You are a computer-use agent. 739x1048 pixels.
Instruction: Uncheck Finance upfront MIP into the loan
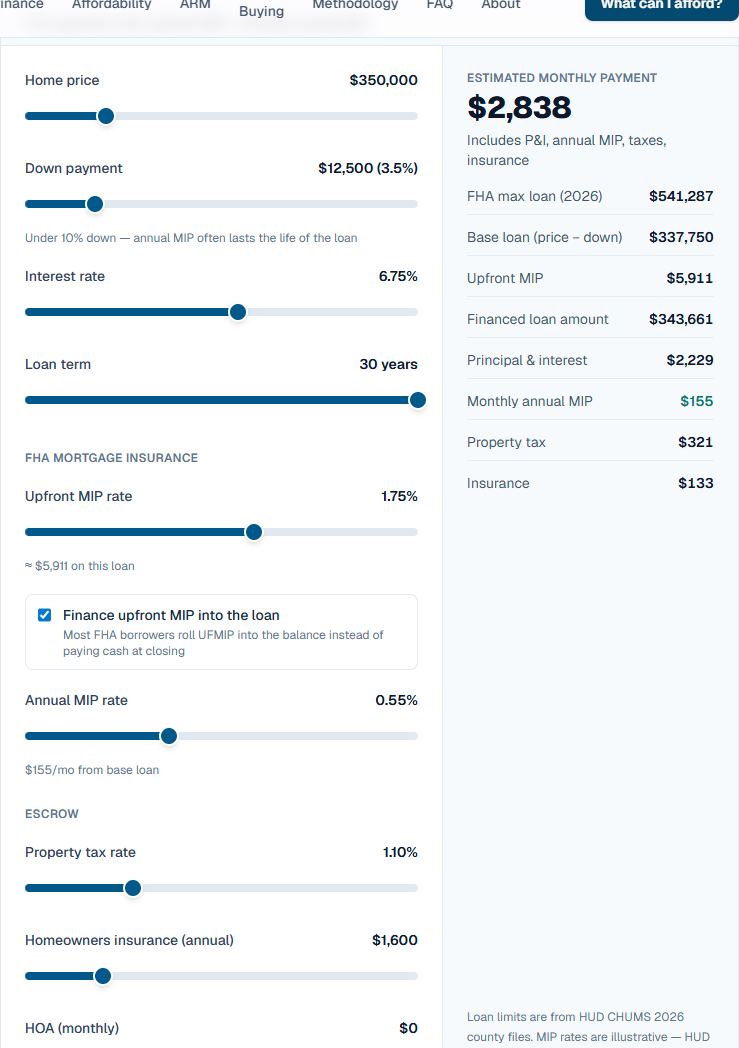click(x=45, y=615)
